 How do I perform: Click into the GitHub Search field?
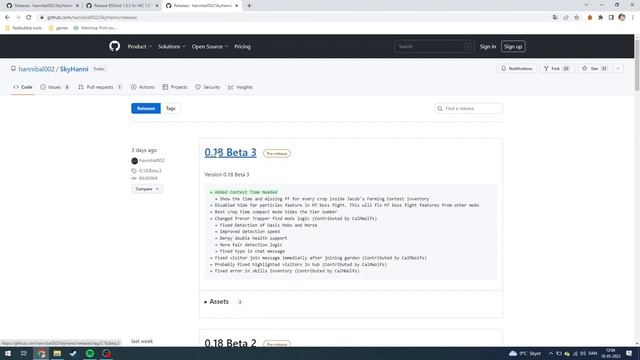coord(434,47)
